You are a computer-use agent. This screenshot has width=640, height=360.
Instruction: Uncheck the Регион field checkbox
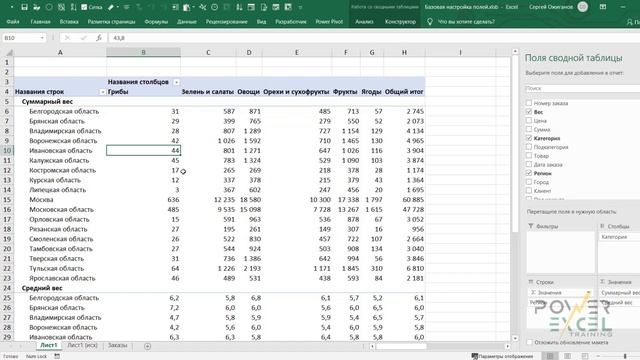coord(529,173)
